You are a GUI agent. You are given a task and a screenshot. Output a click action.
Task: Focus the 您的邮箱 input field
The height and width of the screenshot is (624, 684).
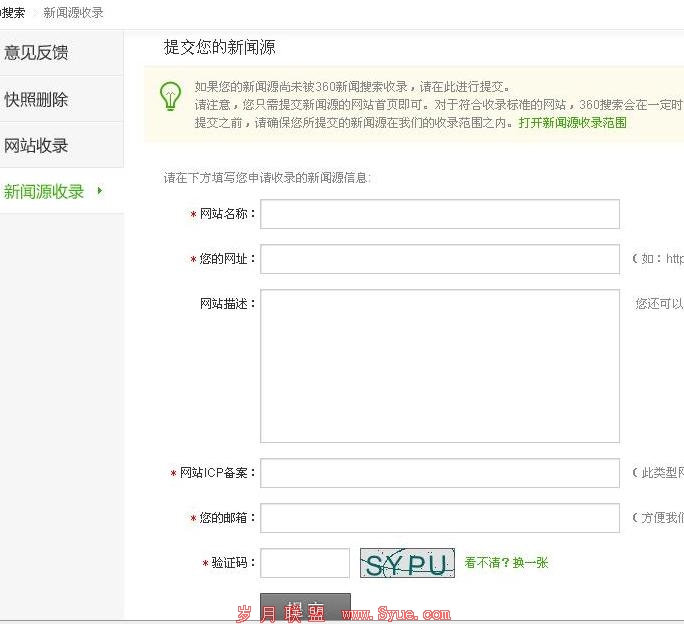[x=440, y=518]
